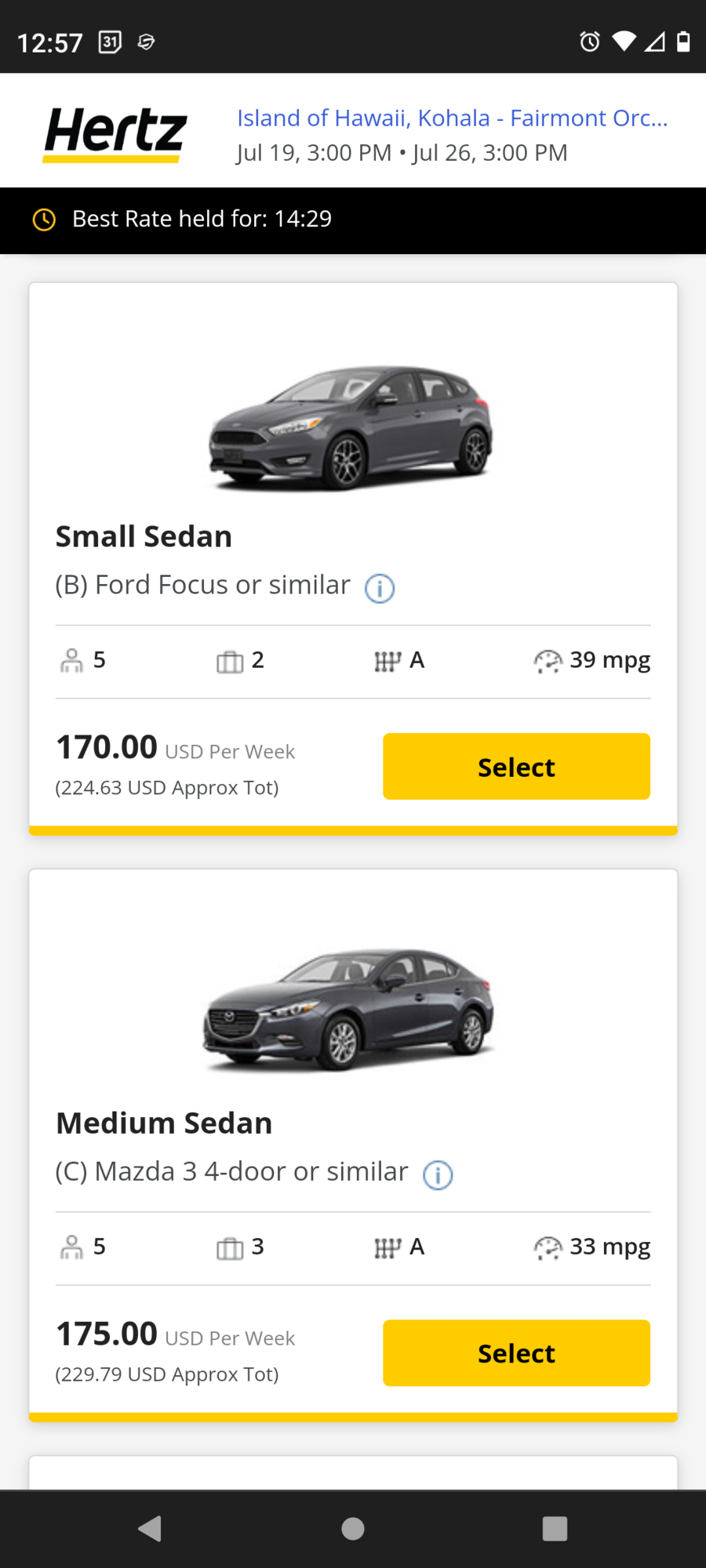Tap the Hertz logo
This screenshot has width=706, height=1568.
115,132
